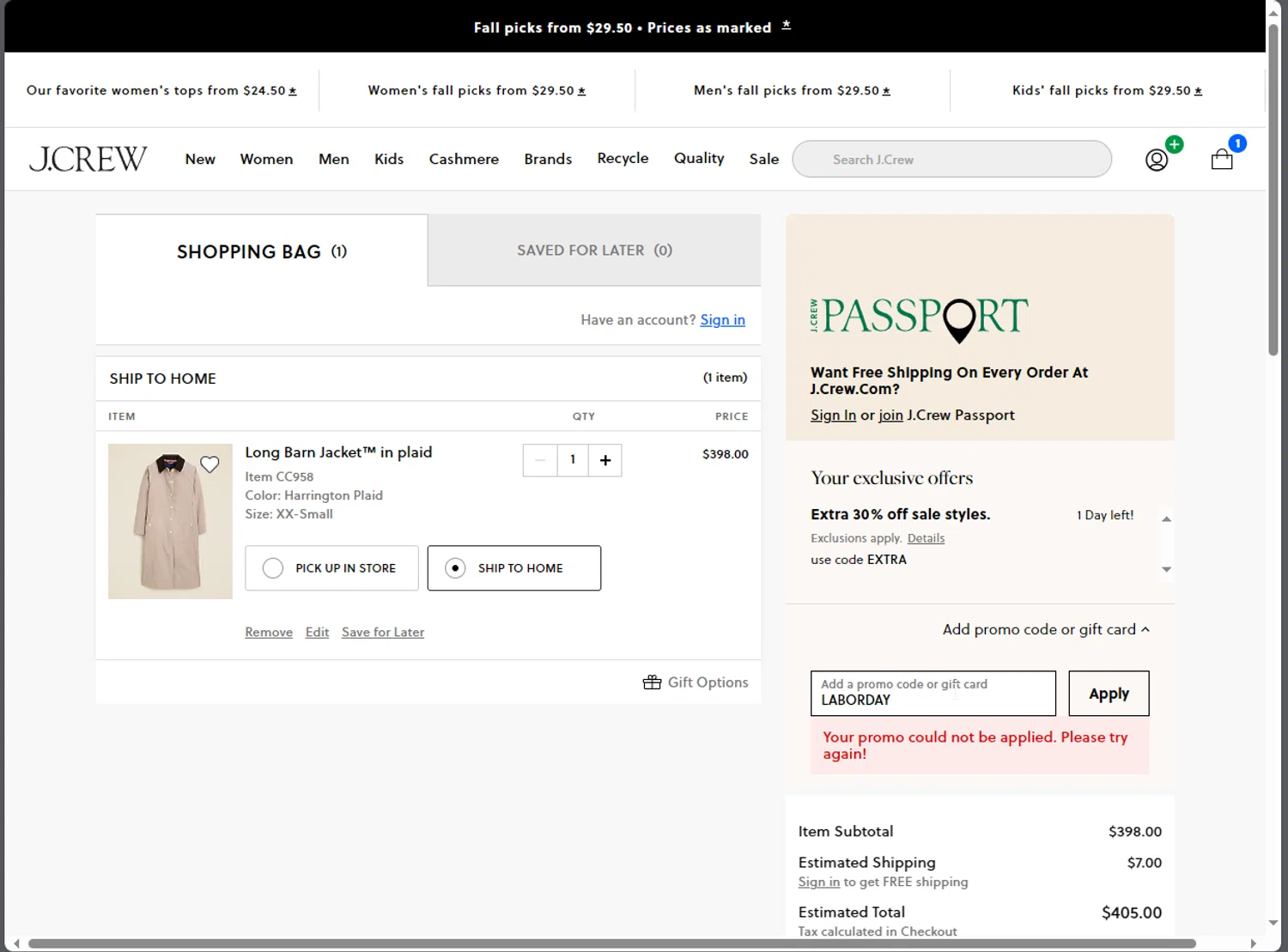Apply the promo code
This screenshot has width=1288, height=952.
[x=1109, y=693]
